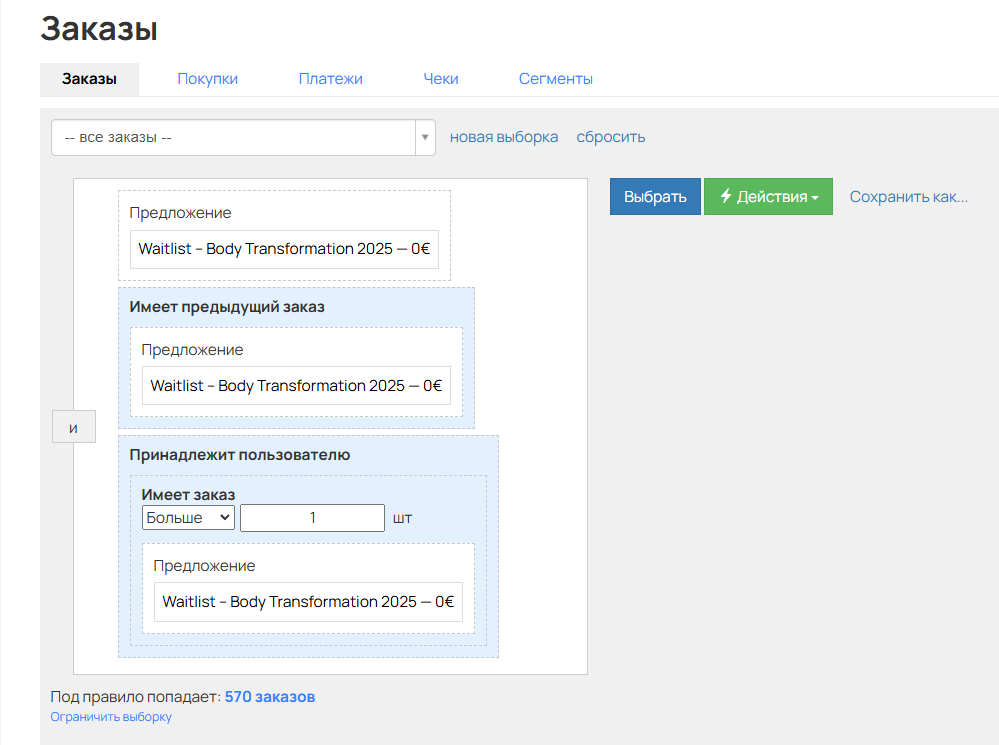Image resolution: width=999 pixels, height=745 pixels.
Task: Go to the Чеки tab
Action: point(440,79)
